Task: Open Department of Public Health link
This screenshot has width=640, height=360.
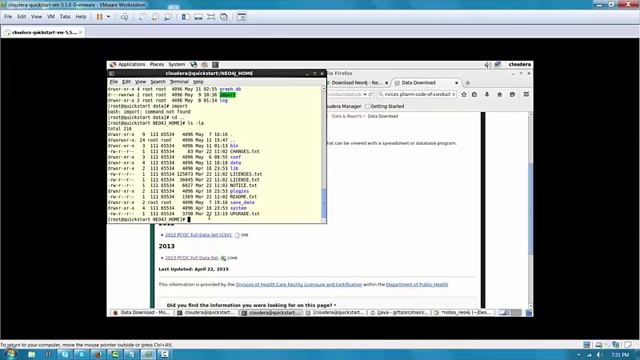Action: pos(417,284)
